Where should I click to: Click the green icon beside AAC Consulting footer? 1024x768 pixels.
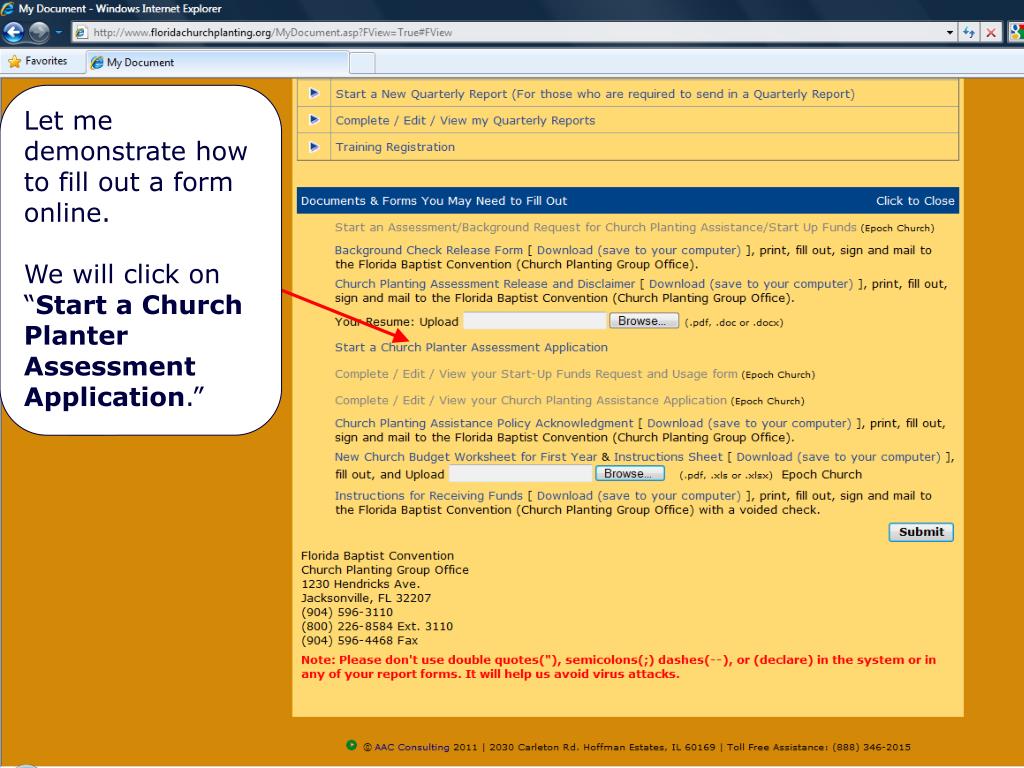coord(351,745)
